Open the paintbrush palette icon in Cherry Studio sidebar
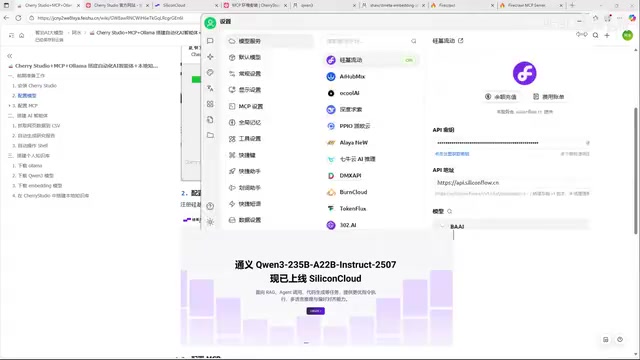The width and height of the screenshot is (640, 360). tap(210, 72)
